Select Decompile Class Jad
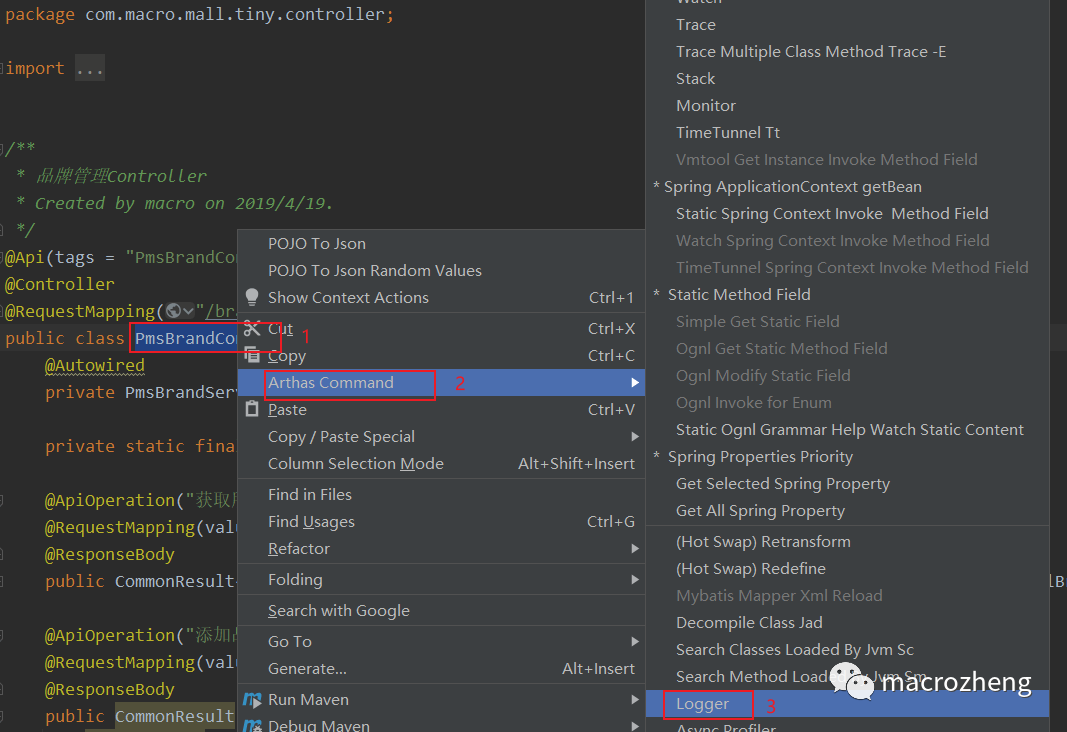This screenshot has height=732, width=1067. pos(847,622)
